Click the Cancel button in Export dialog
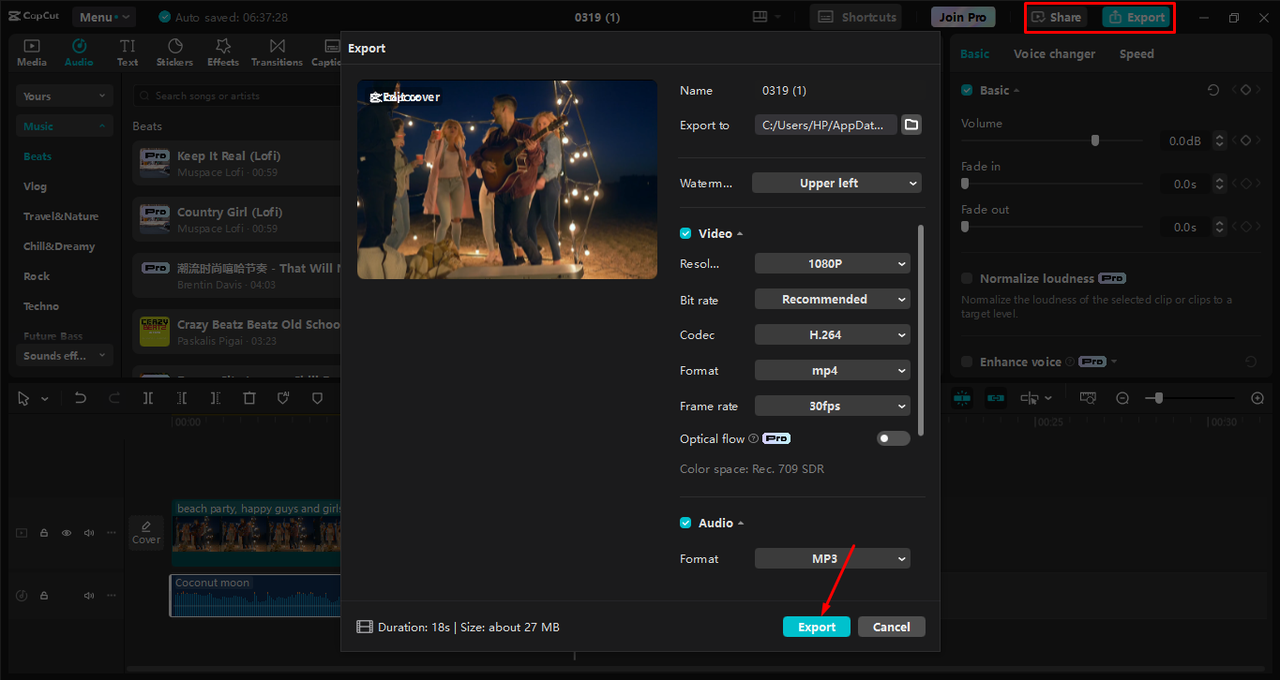 (891, 627)
